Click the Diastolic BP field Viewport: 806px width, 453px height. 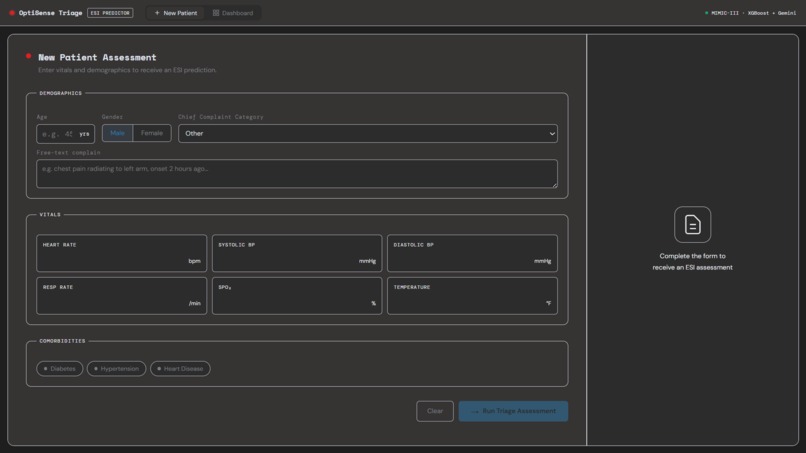[472, 253]
